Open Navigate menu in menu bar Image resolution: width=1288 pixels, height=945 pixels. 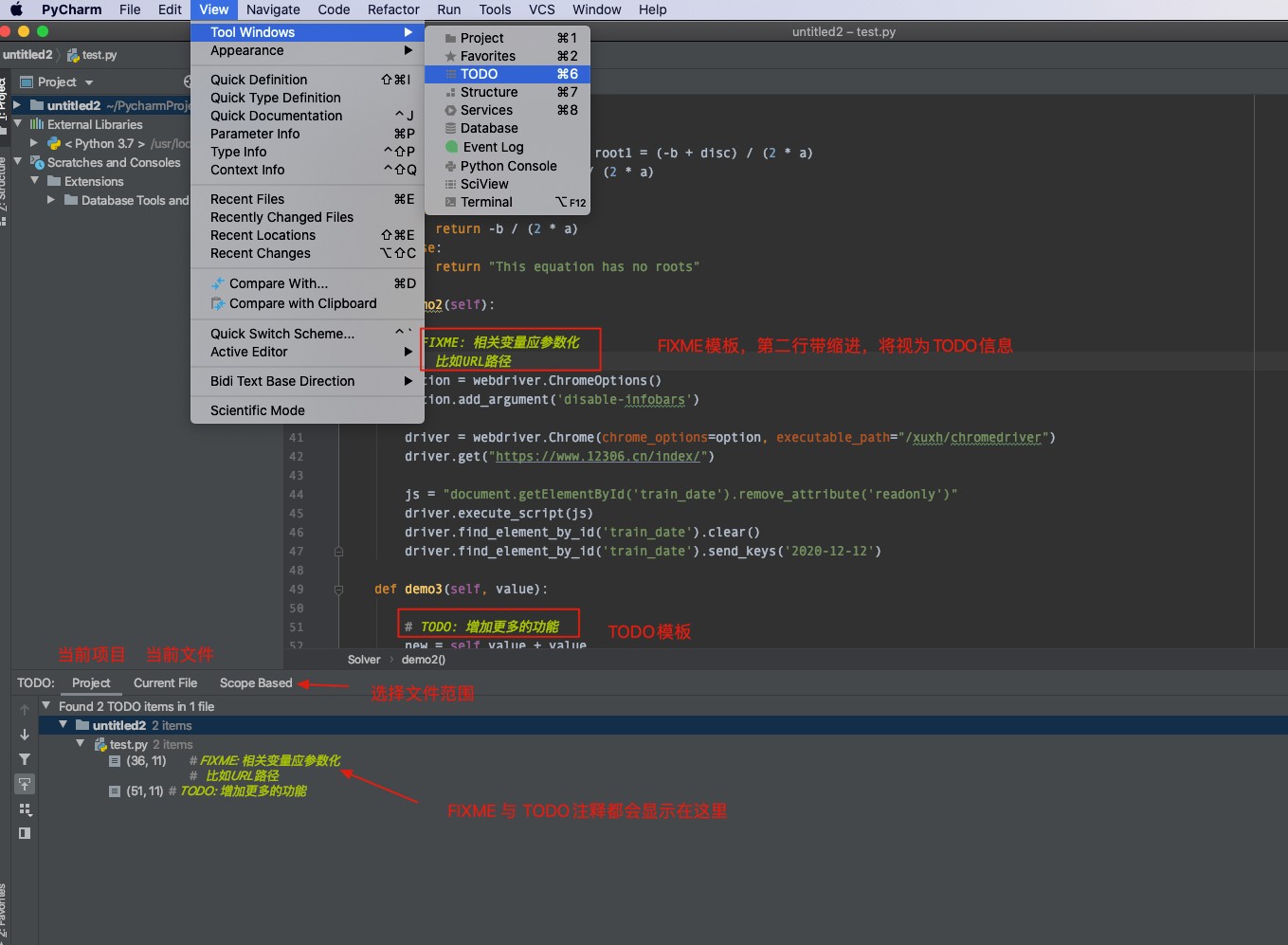(273, 9)
